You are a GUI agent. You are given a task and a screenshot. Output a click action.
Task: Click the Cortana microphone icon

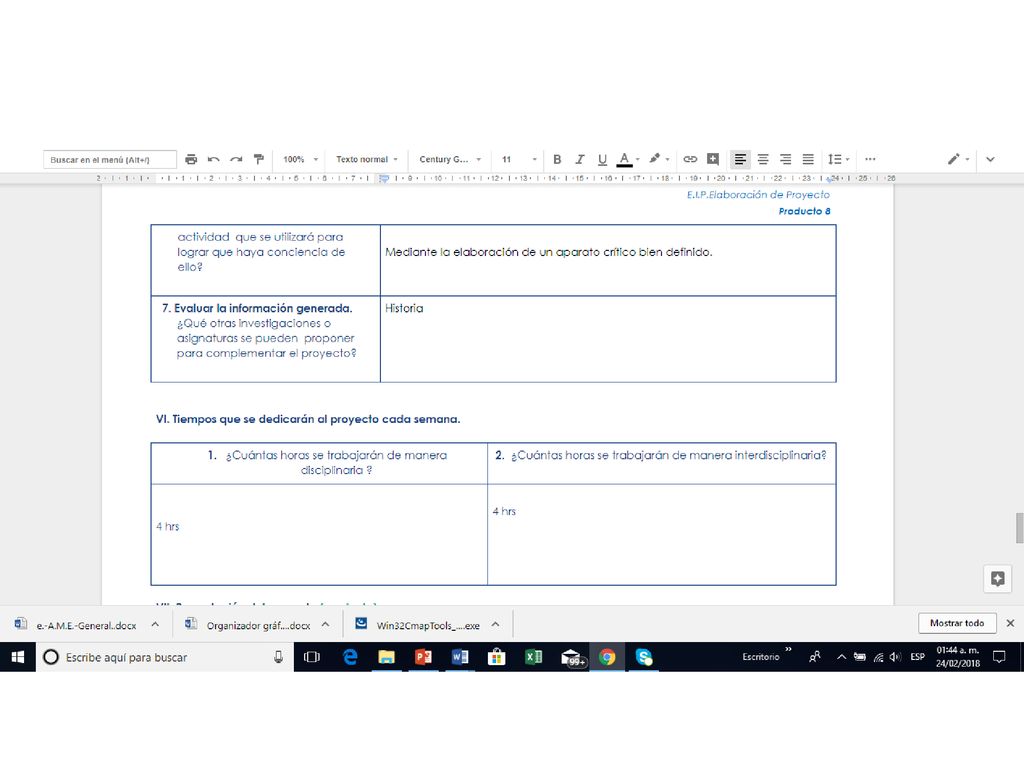click(x=278, y=657)
